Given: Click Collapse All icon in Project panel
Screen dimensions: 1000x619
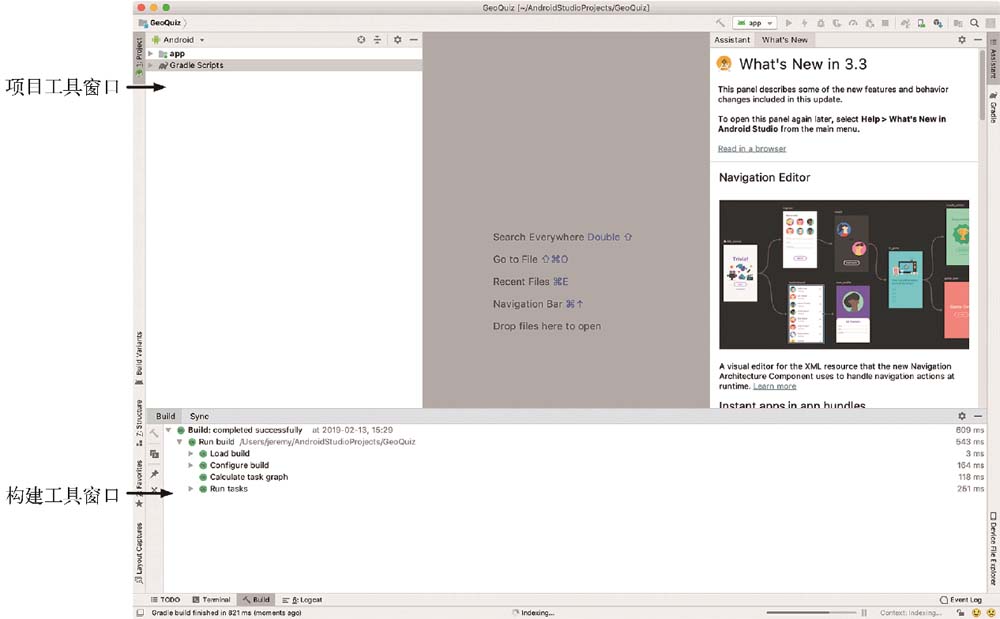Looking at the screenshot, I should (378, 40).
